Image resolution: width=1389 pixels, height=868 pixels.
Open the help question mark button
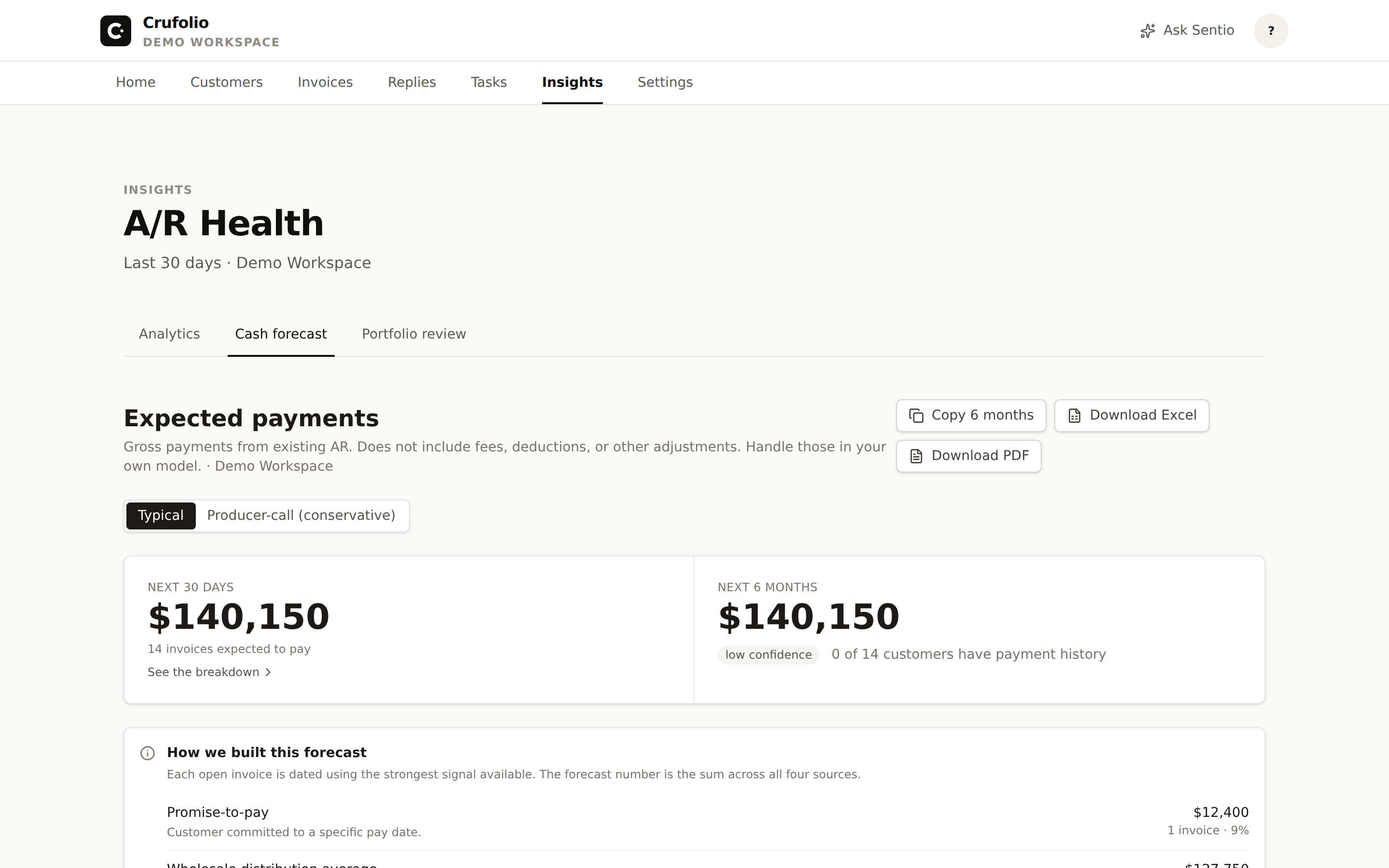click(x=1271, y=30)
